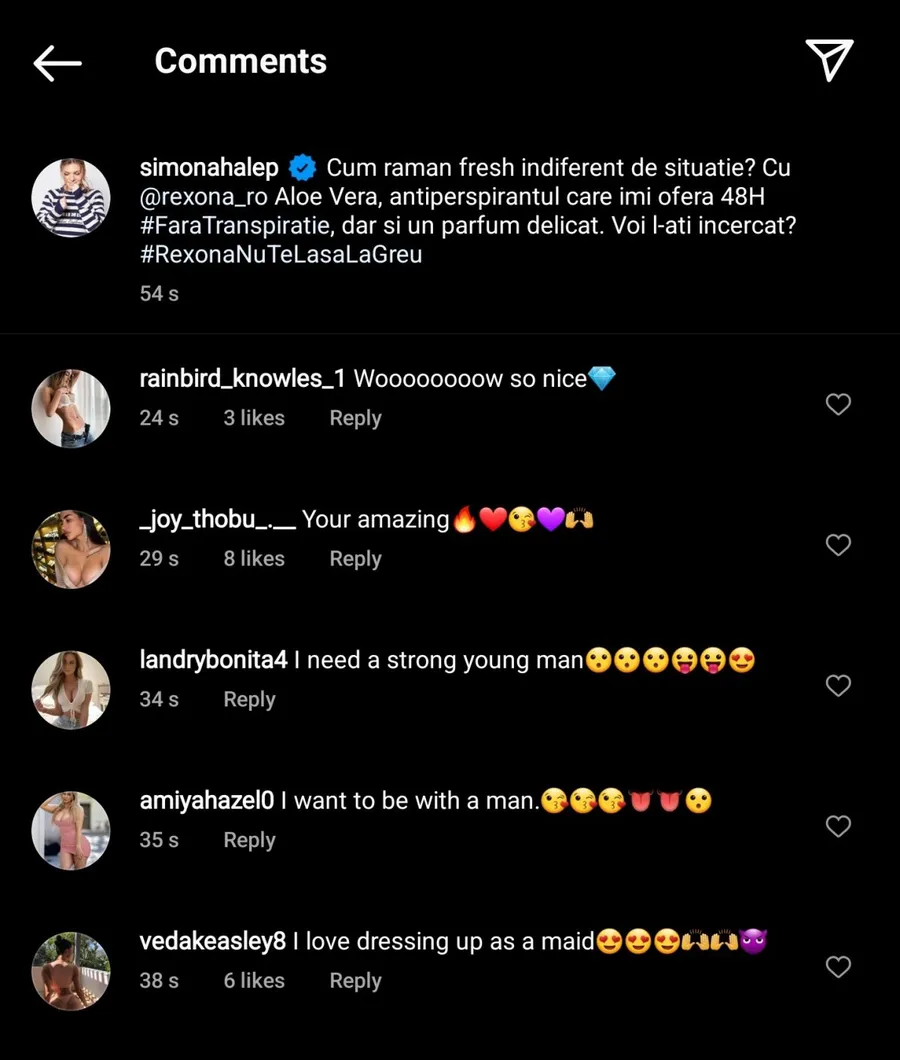The height and width of the screenshot is (1060, 900).
Task: Reply to vedakeasley8 comment
Action: [355, 981]
